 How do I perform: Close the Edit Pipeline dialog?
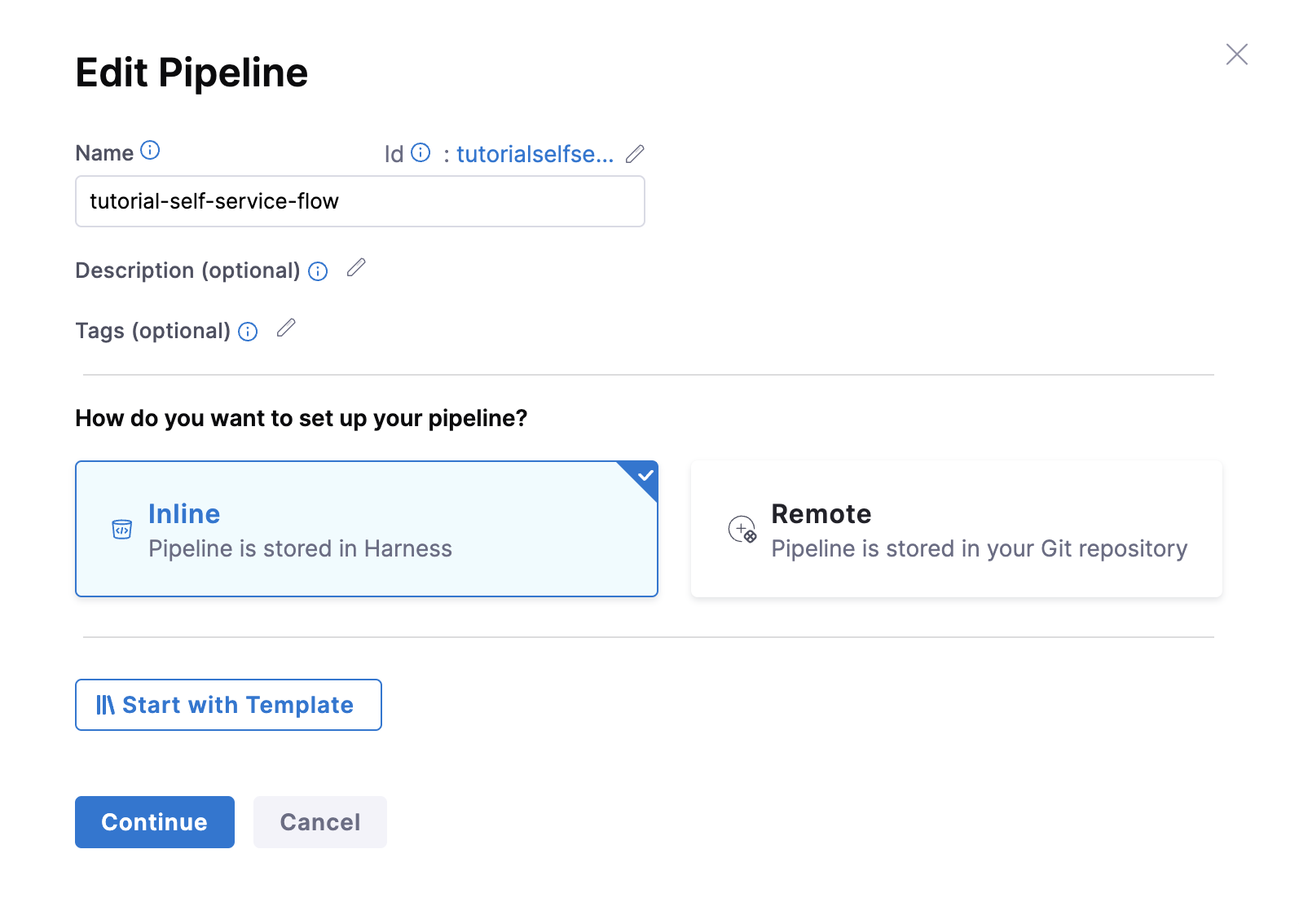pyautogui.click(x=1236, y=55)
